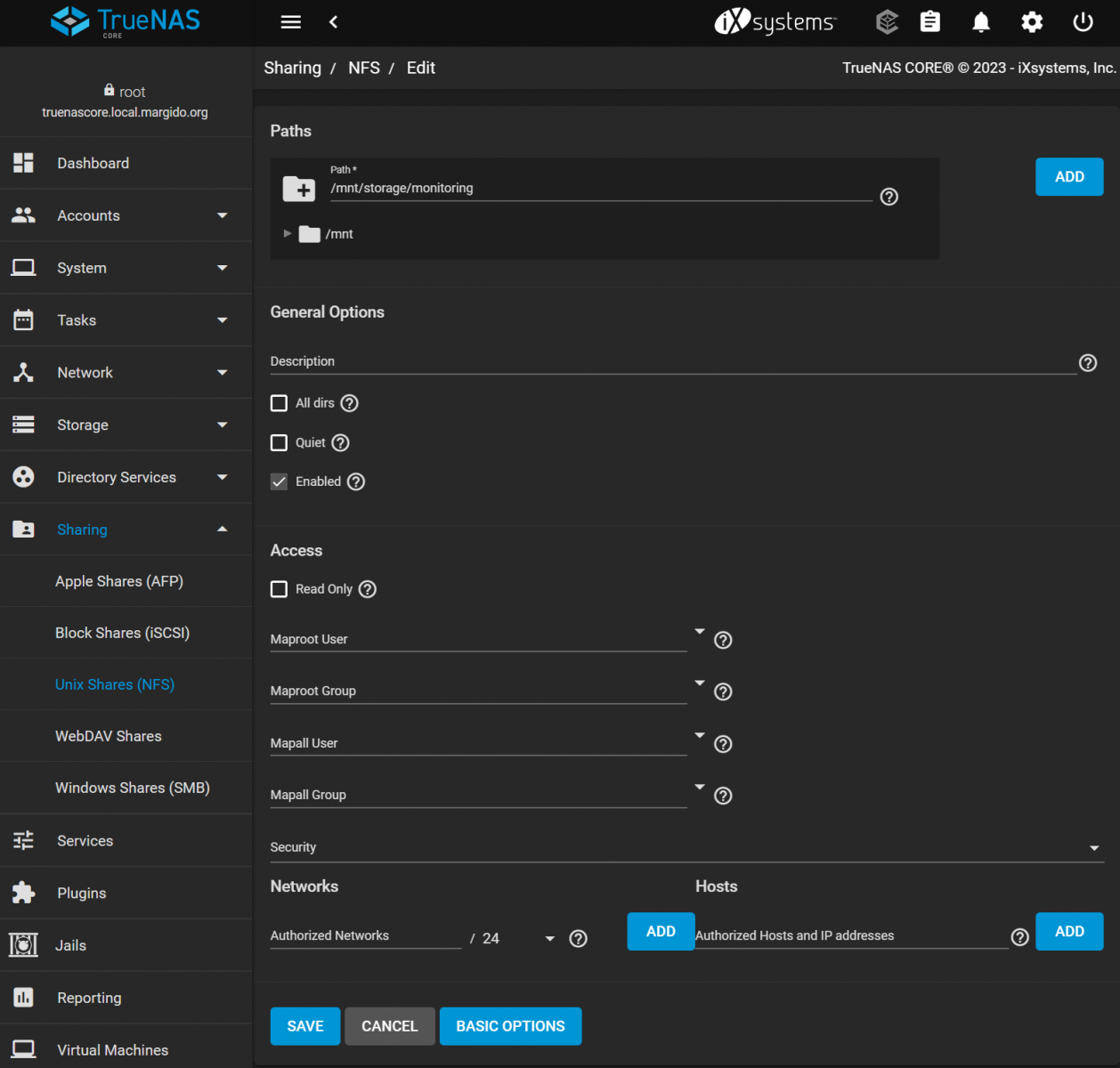Go to Services in the sidebar
The height and width of the screenshot is (1068, 1120).
pyautogui.click(x=126, y=840)
